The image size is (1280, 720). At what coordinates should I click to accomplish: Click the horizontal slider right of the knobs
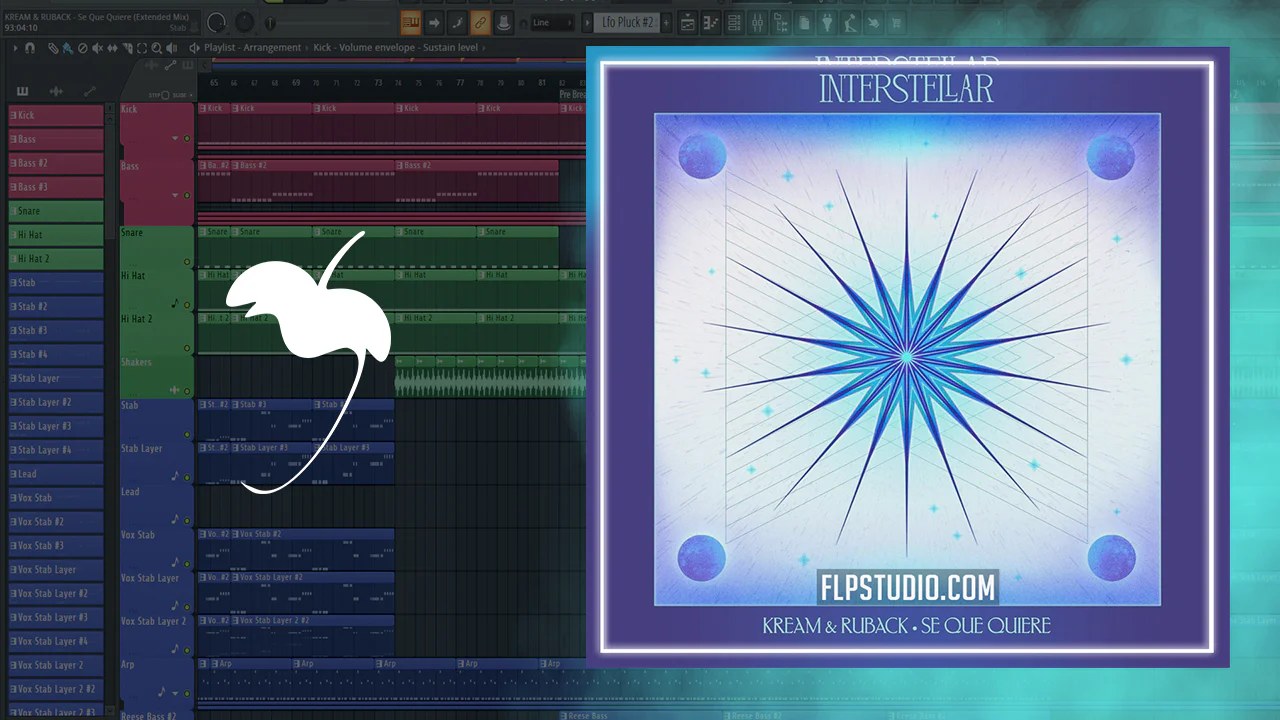coord(330,22)
